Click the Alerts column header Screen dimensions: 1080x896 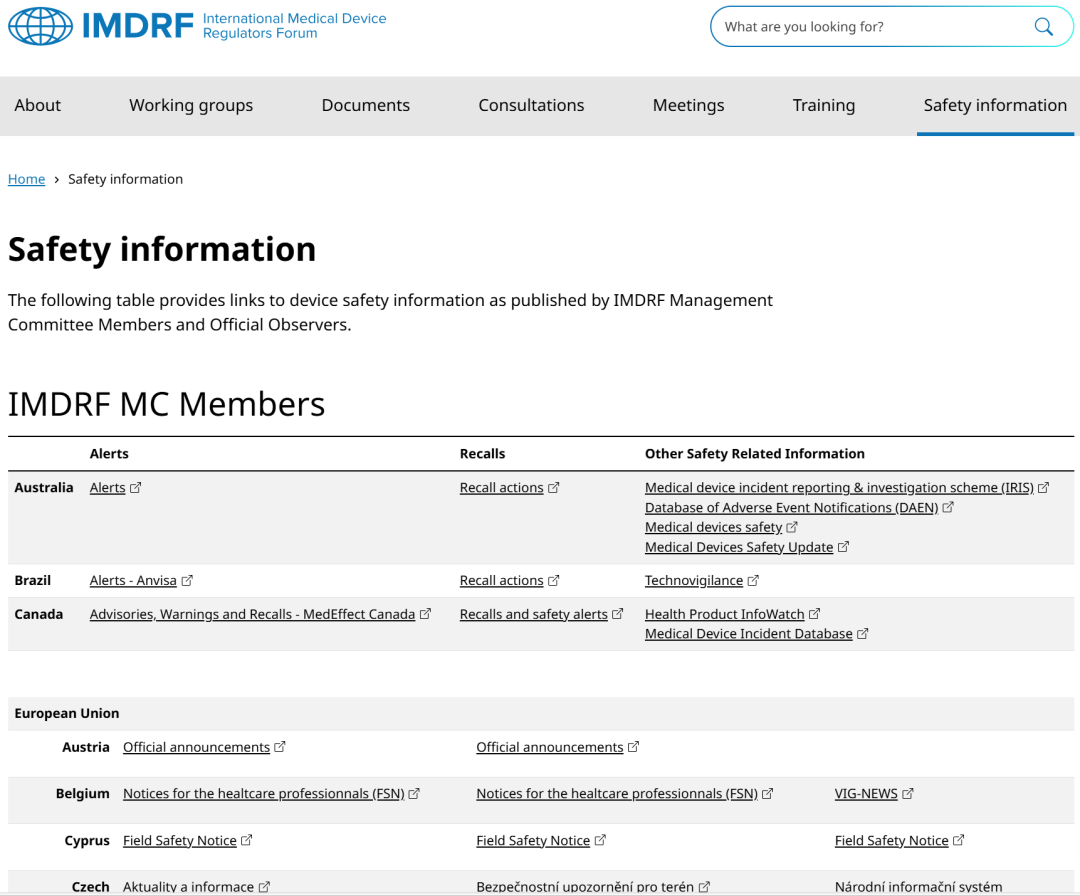[109, 454]
